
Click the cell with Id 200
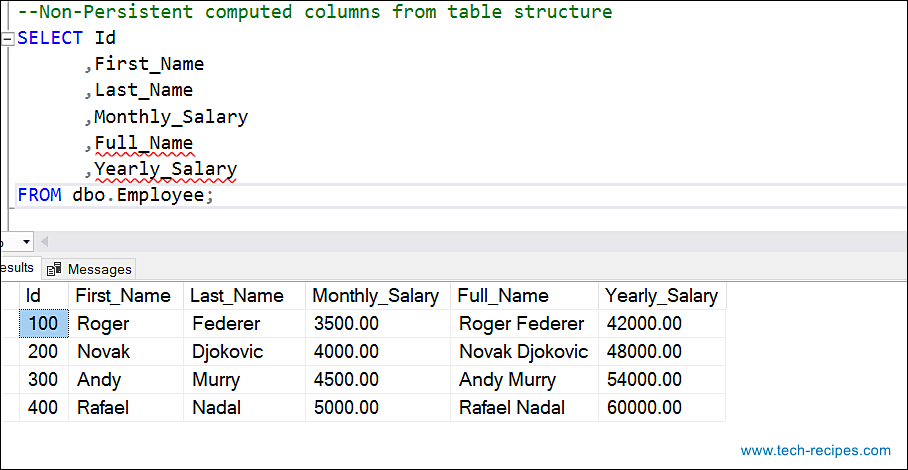tap(44, 351)
